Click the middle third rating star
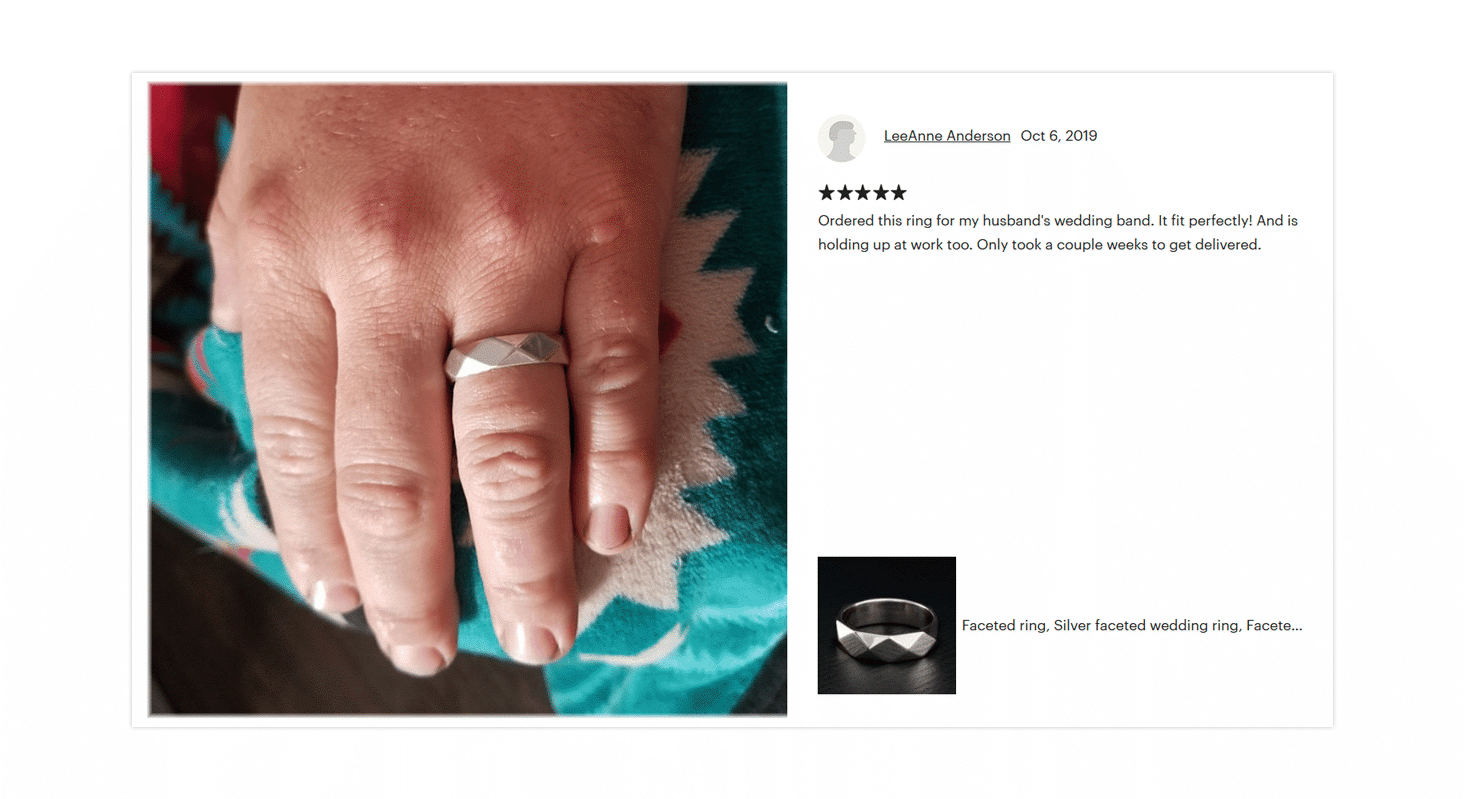Viewport: 1465px width, 799px height. (x=862, y=192)
